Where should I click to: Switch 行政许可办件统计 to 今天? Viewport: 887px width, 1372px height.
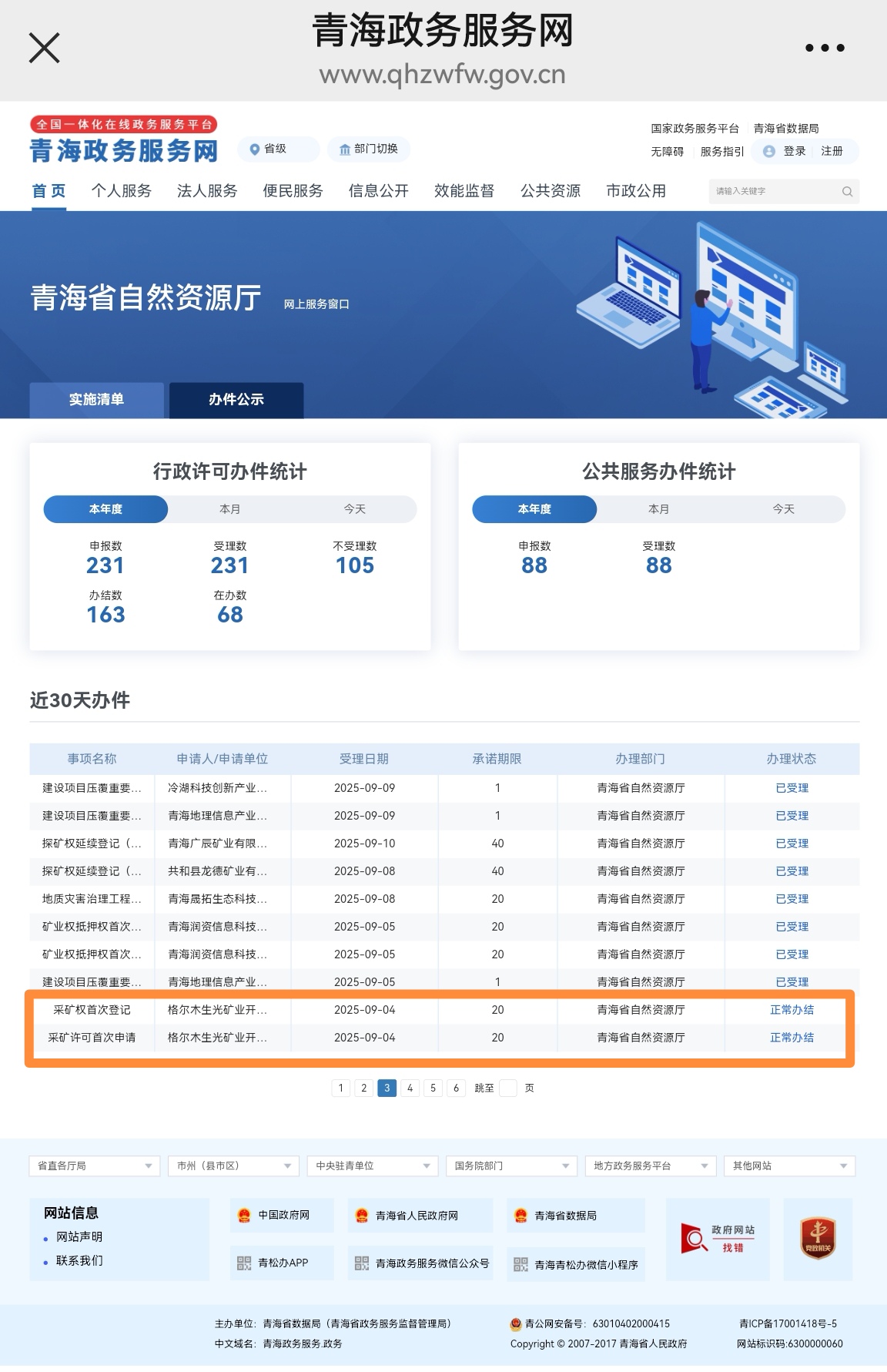pos(354,509)
